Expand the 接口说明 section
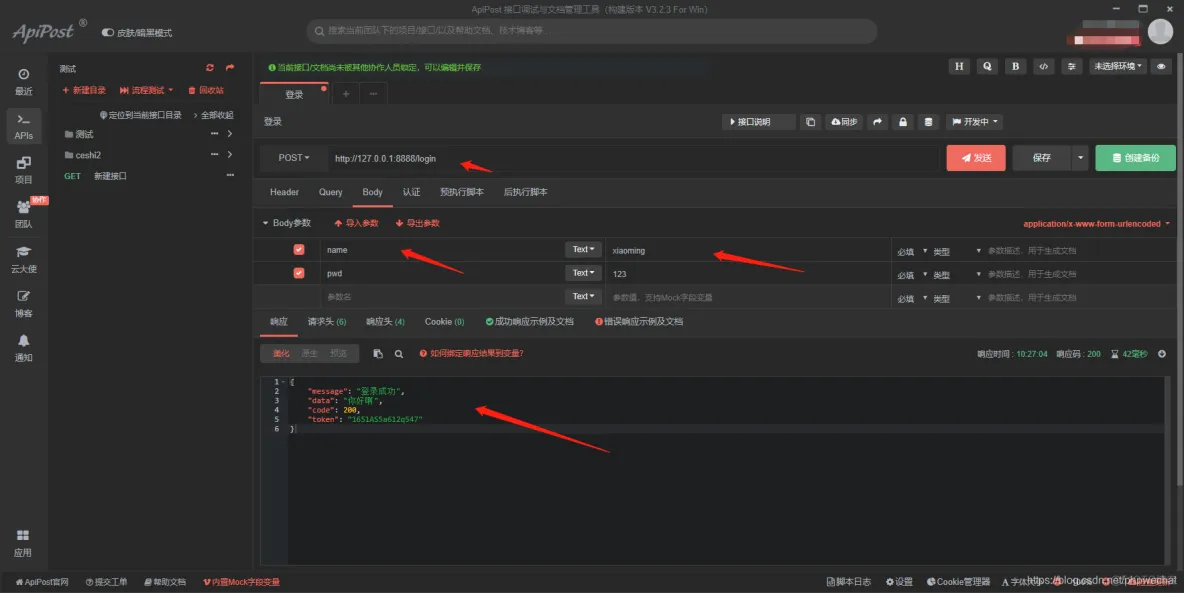The height and width of the screenshot is (593, 1184). coord(758,122)
